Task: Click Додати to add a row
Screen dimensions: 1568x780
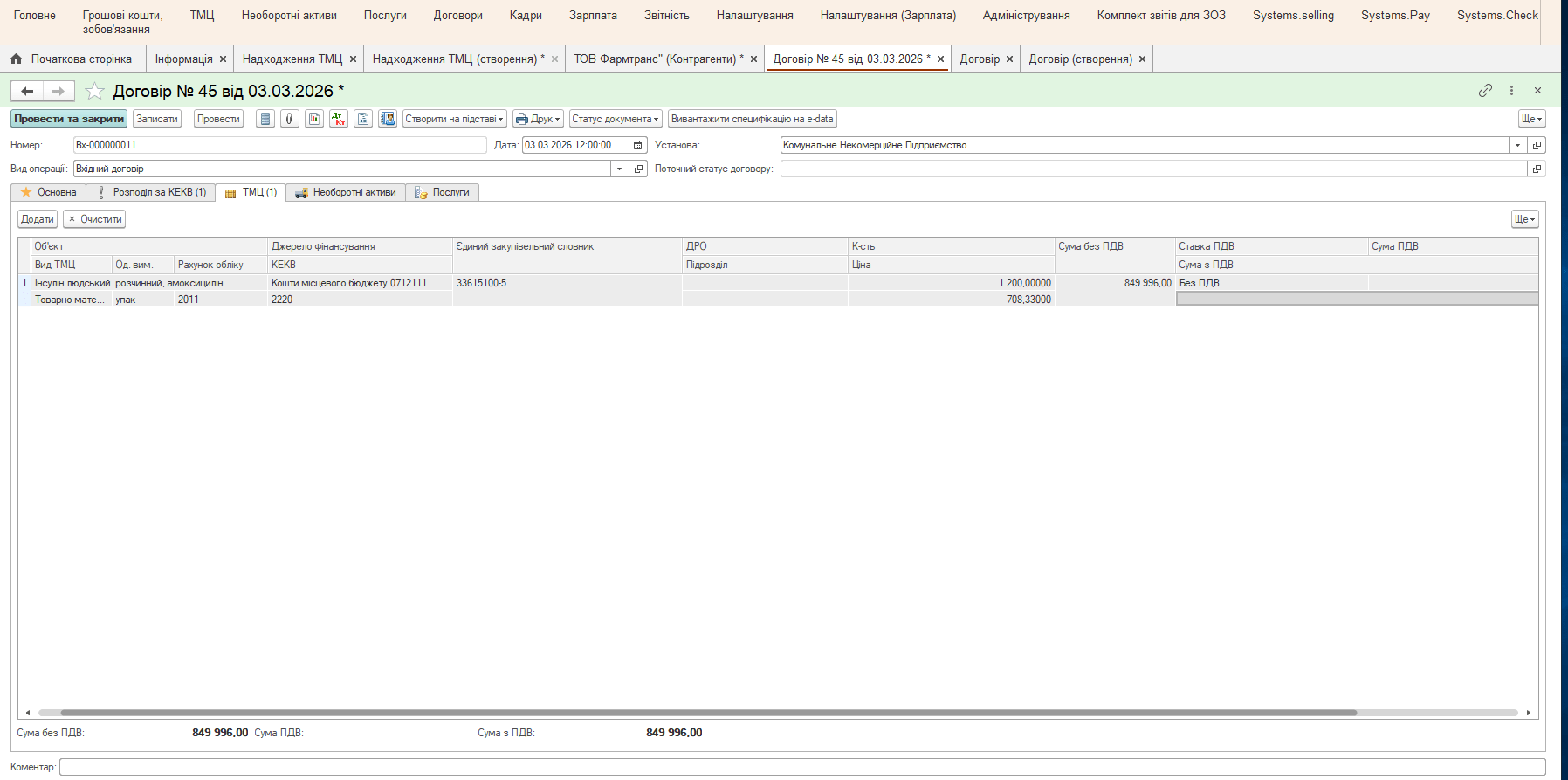Action: point(38,219)
